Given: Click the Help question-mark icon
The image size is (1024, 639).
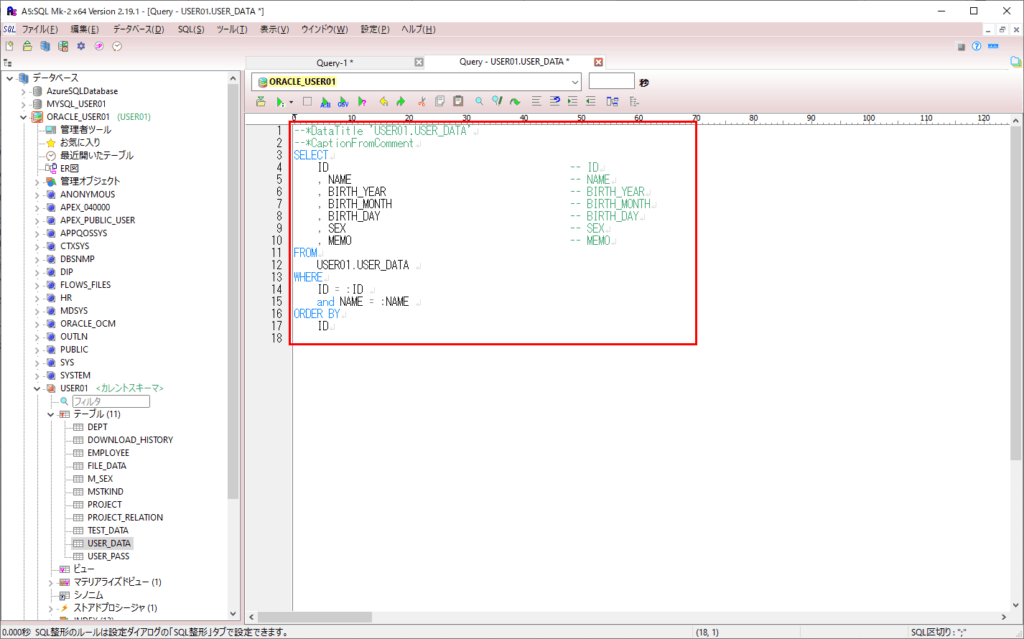Looking at the screenshot, I should (975, 45).
